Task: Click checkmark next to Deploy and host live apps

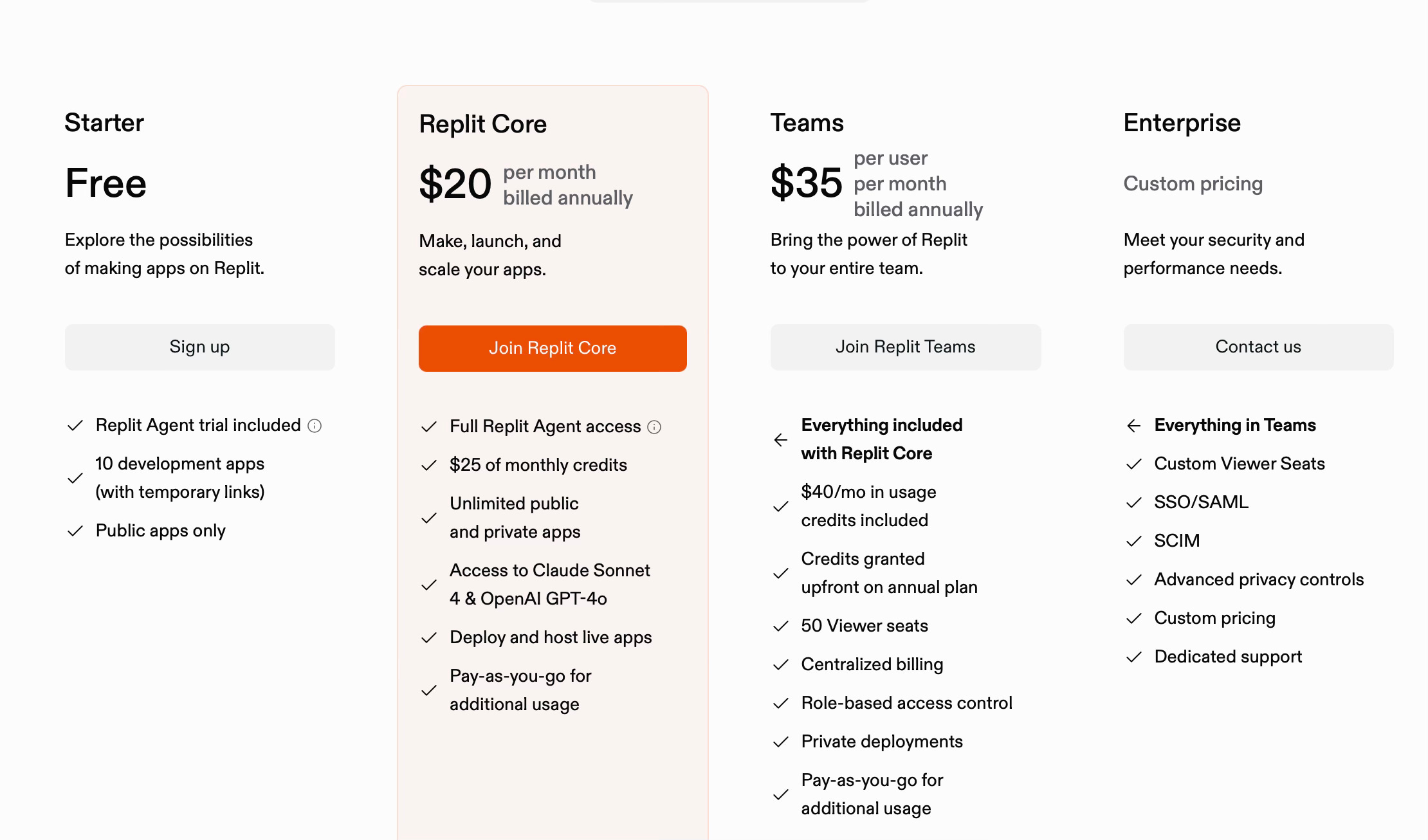Action: click(x=429, y=638)
